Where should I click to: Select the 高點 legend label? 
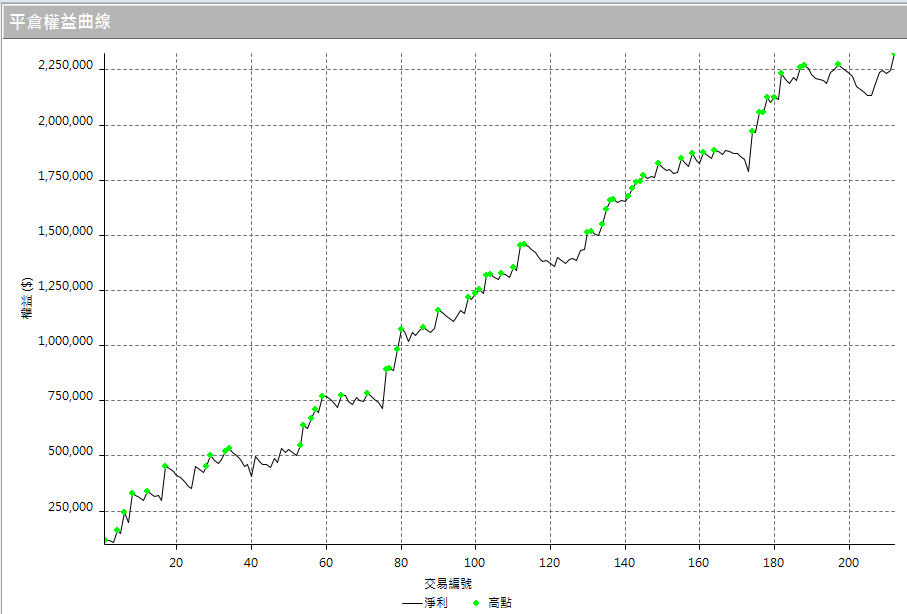(500, 602)
